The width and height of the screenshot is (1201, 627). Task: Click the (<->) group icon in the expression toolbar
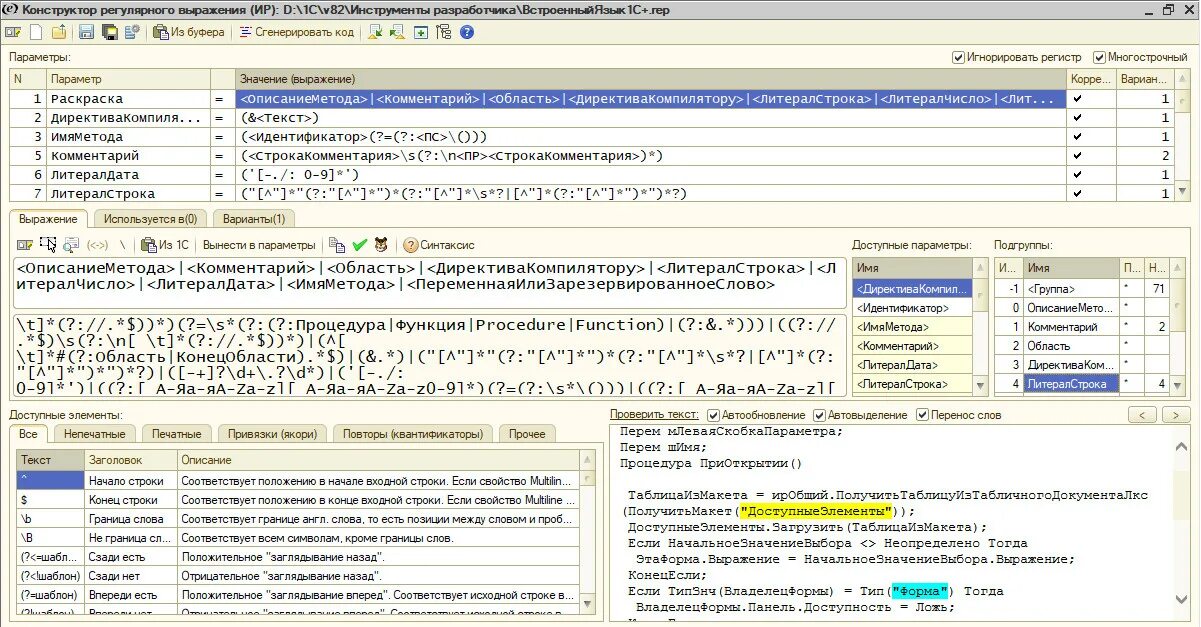click(98, 245)
